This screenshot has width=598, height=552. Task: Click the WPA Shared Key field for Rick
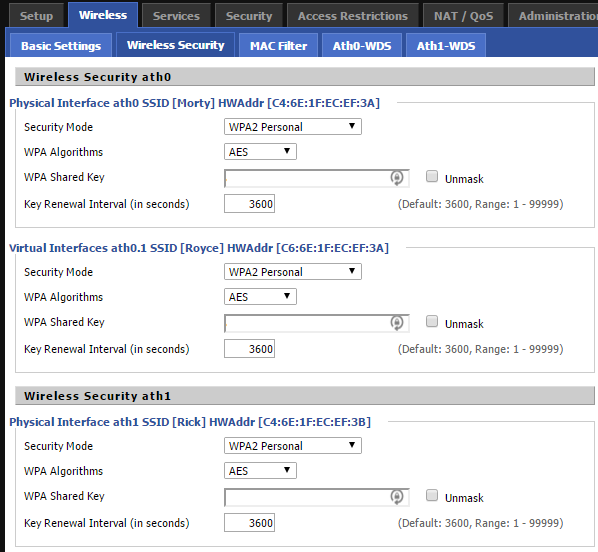(317, 497)
